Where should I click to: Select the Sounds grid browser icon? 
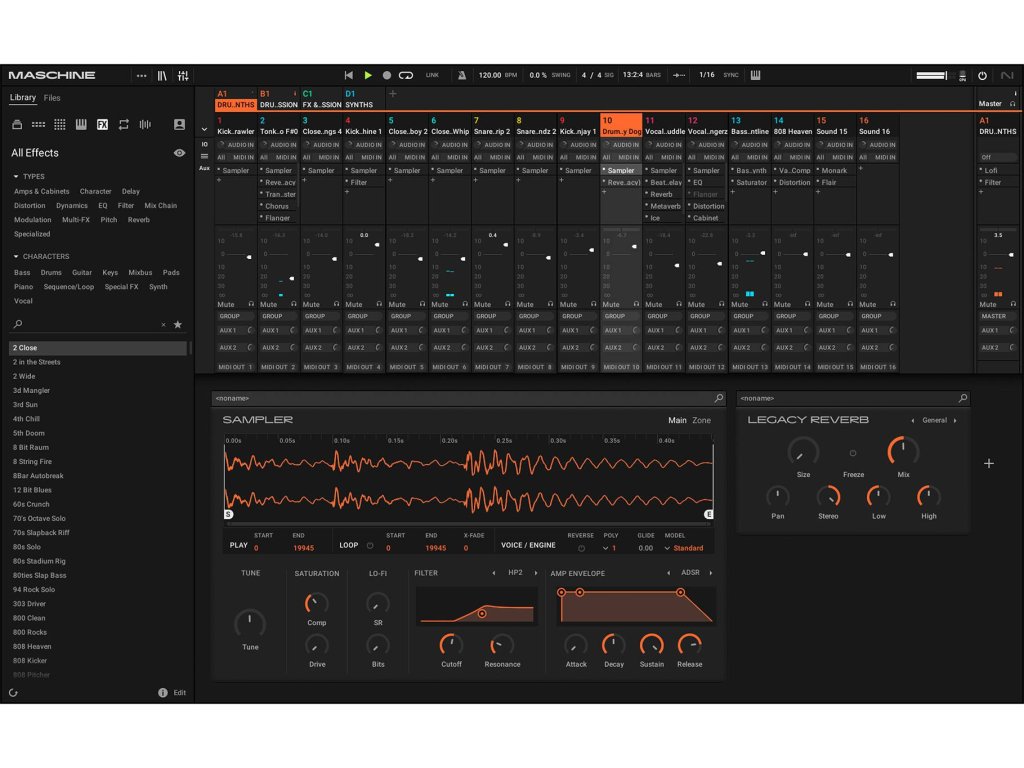[x=60, y=124]
